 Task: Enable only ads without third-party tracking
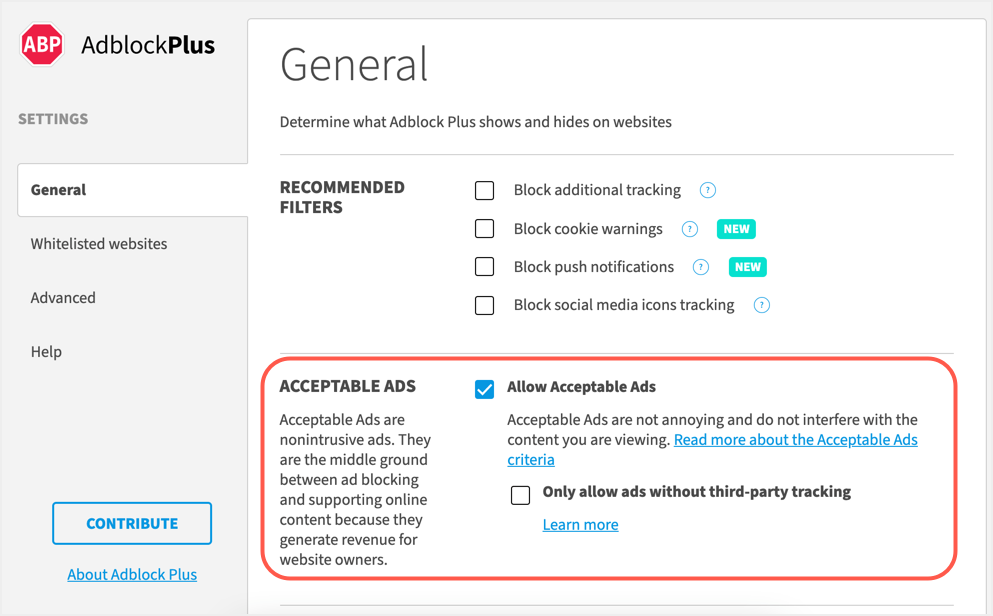tap(521, 495)
